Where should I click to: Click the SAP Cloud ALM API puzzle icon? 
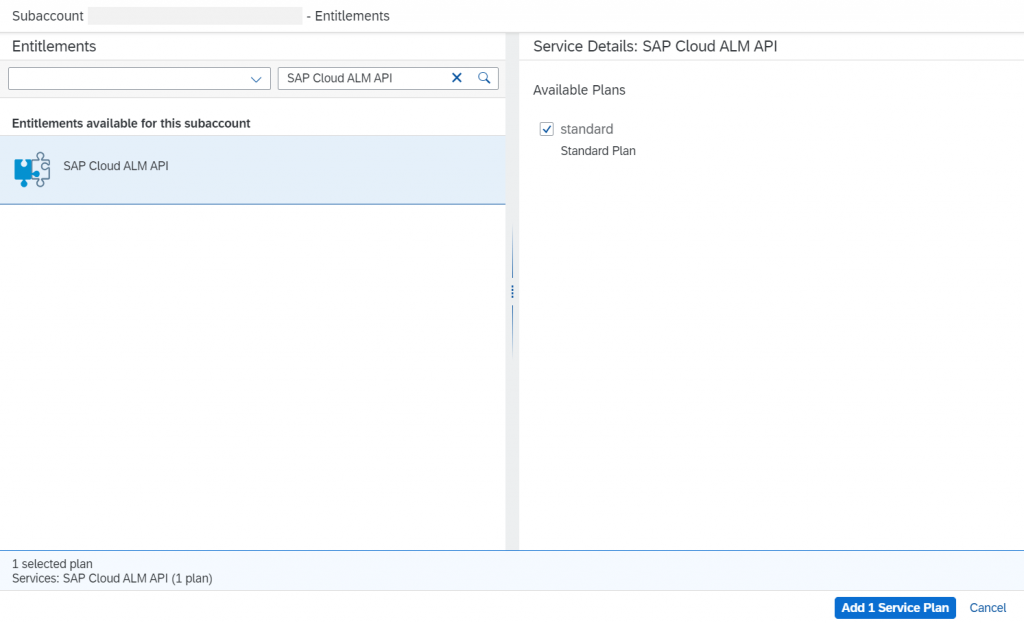[x=32, y=170]
